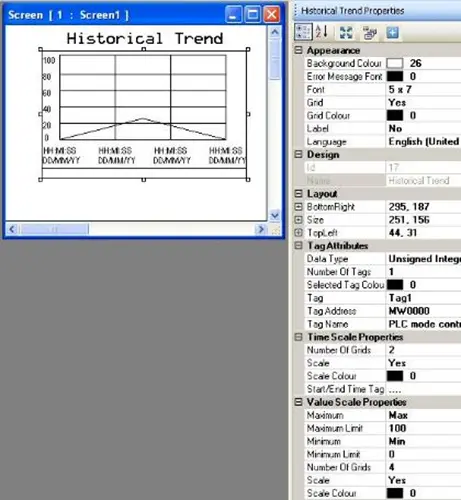461x500 pixels.
Task: Click the Time Scale Number Of Grids value 2
Action: (392, 350)
